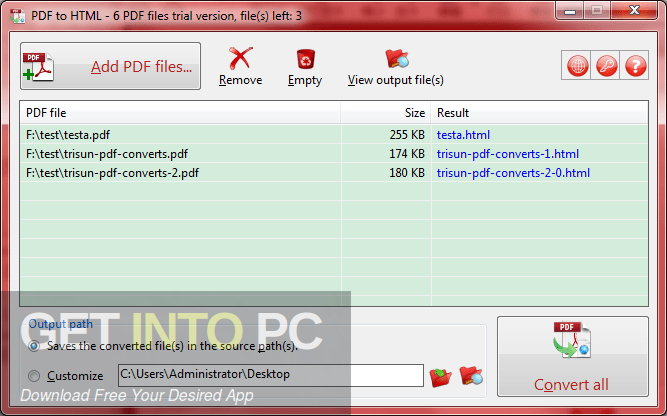Click the Size column header
The width and height of the screenshot is (667, 416).
pos(385,113)
